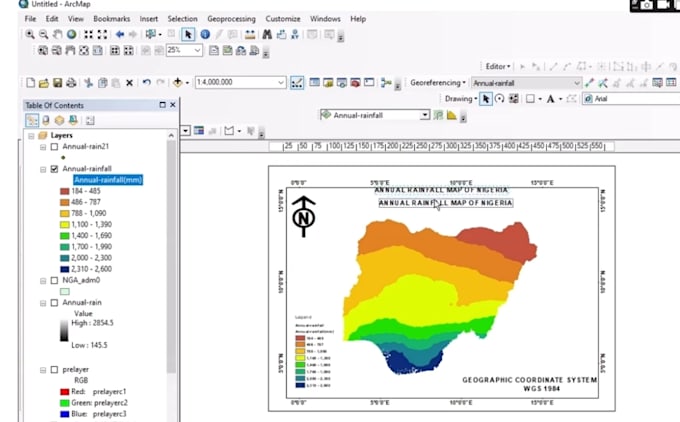Image resolution: width=680 pixels, height=422 pixels.
Task: Select the Identify info tool
Action: coord(205,34)
